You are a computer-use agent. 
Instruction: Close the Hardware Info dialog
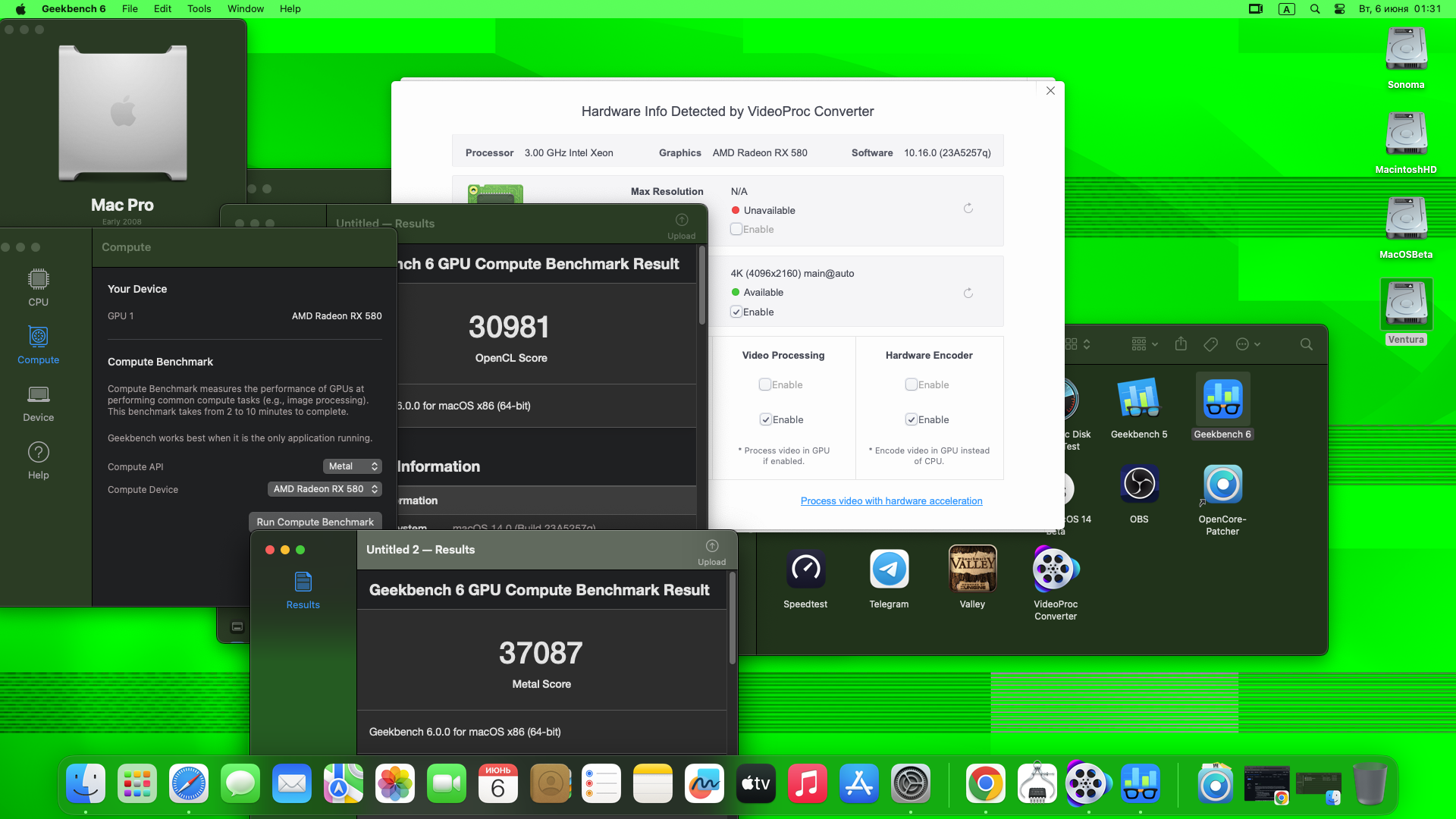(x=1050, y=91)
